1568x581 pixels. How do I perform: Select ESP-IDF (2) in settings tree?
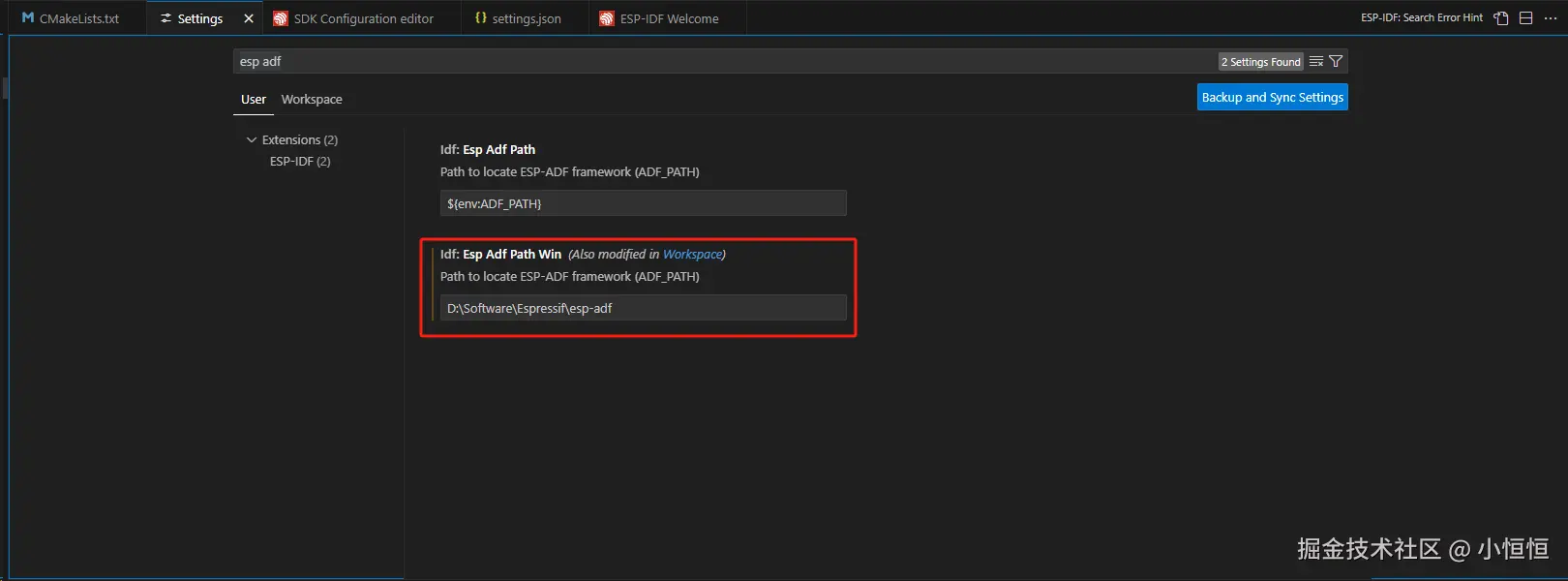(x=300, y=161)
